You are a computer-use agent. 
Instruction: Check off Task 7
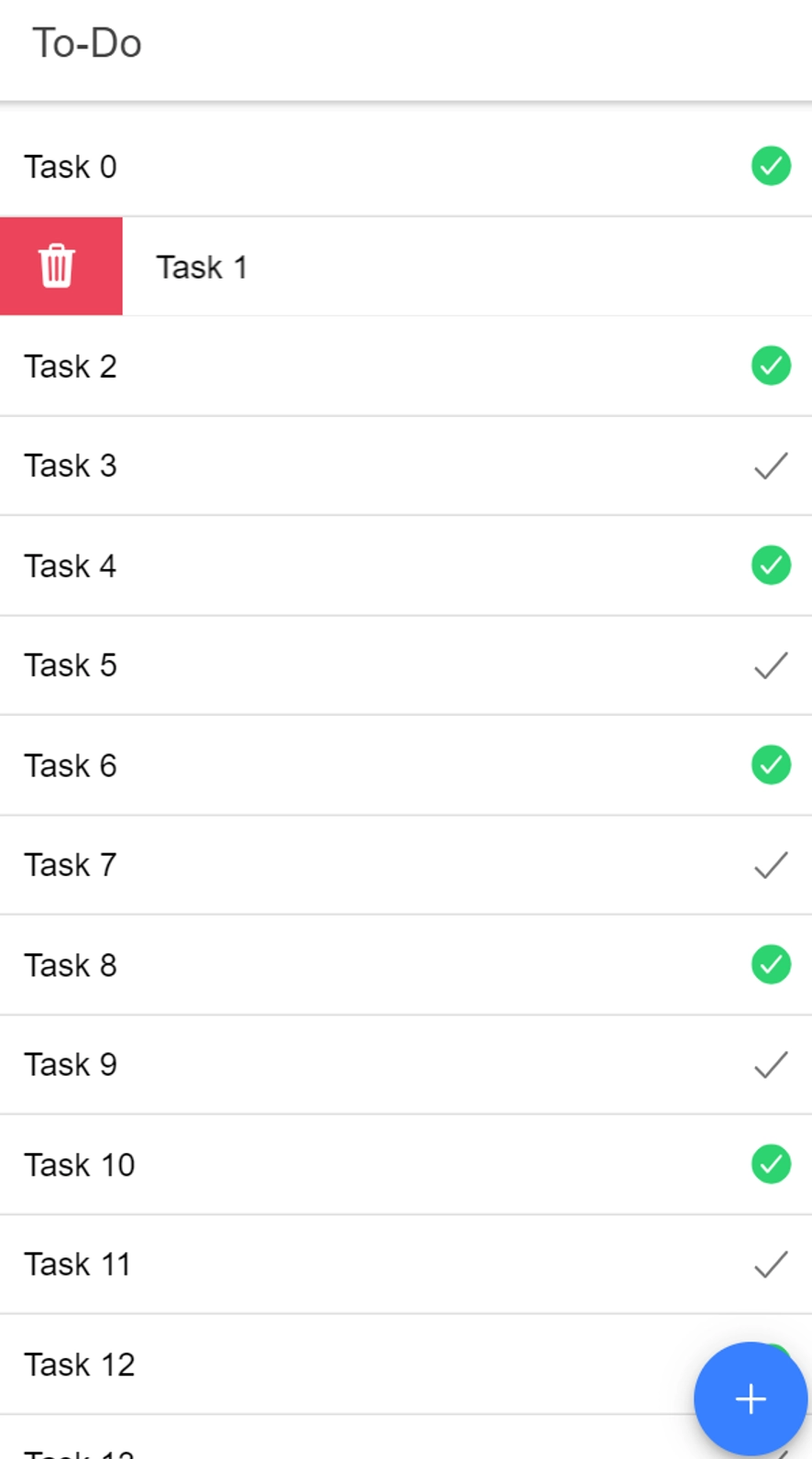[771, 865]
